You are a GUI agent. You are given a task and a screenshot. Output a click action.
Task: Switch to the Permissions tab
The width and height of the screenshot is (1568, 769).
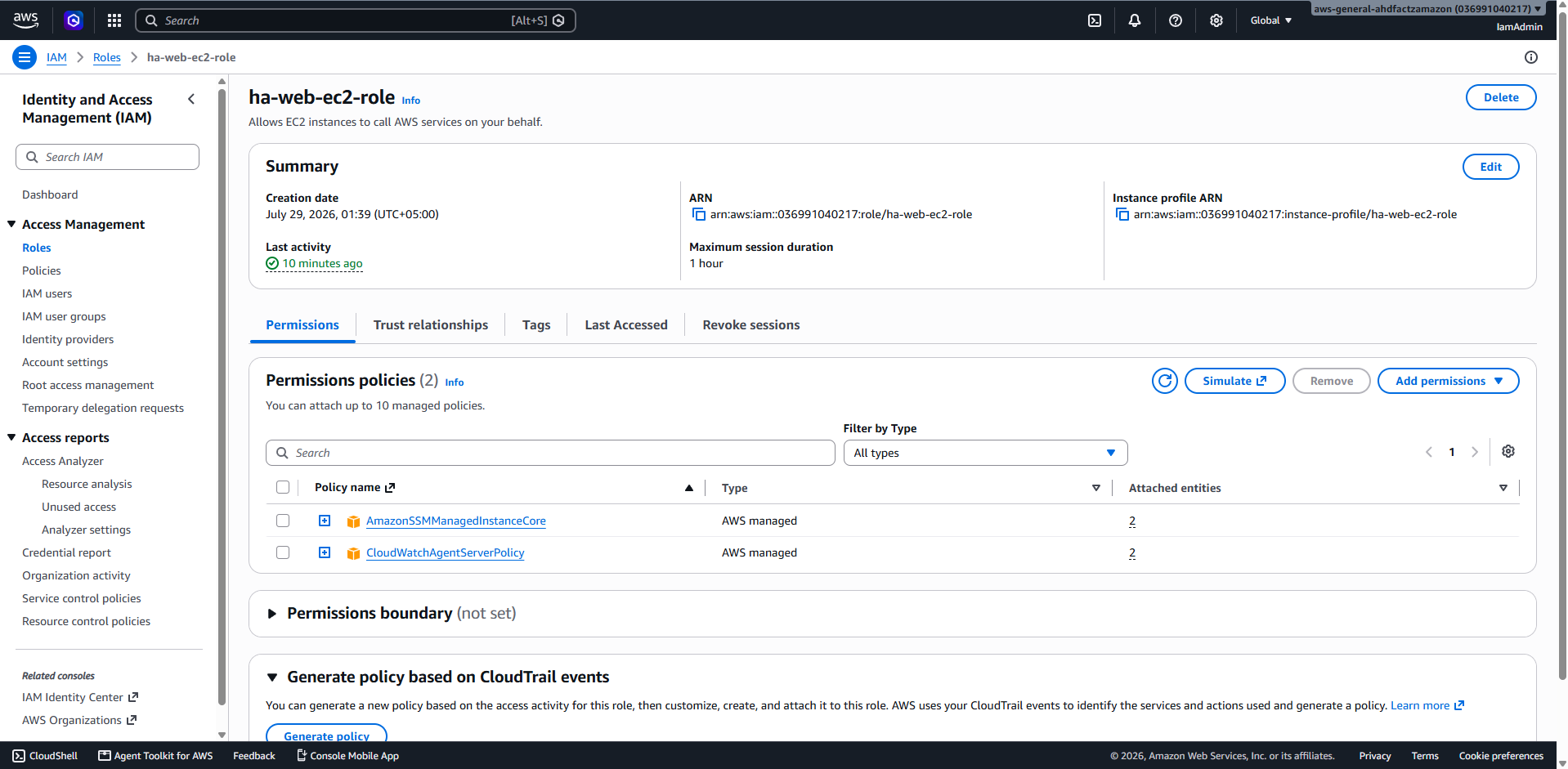click(302, 325)
